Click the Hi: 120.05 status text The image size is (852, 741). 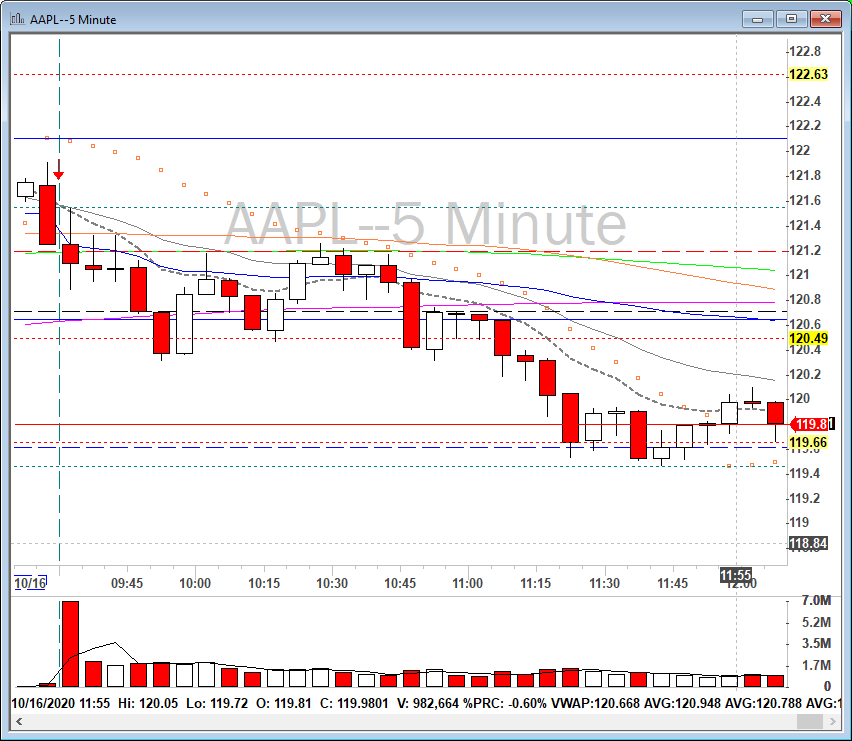click(148, 704)
